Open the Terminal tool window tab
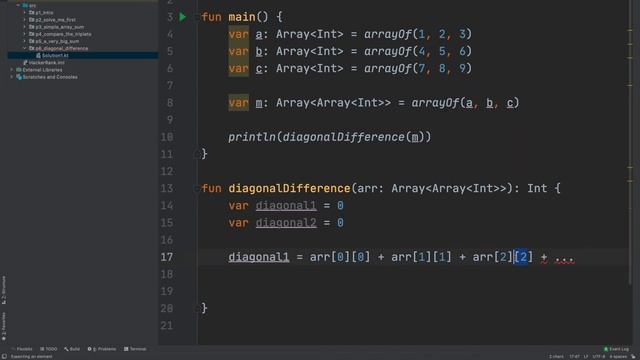This screenshot has height=360, width=640. pyautogui.click(x=135, y=349)
